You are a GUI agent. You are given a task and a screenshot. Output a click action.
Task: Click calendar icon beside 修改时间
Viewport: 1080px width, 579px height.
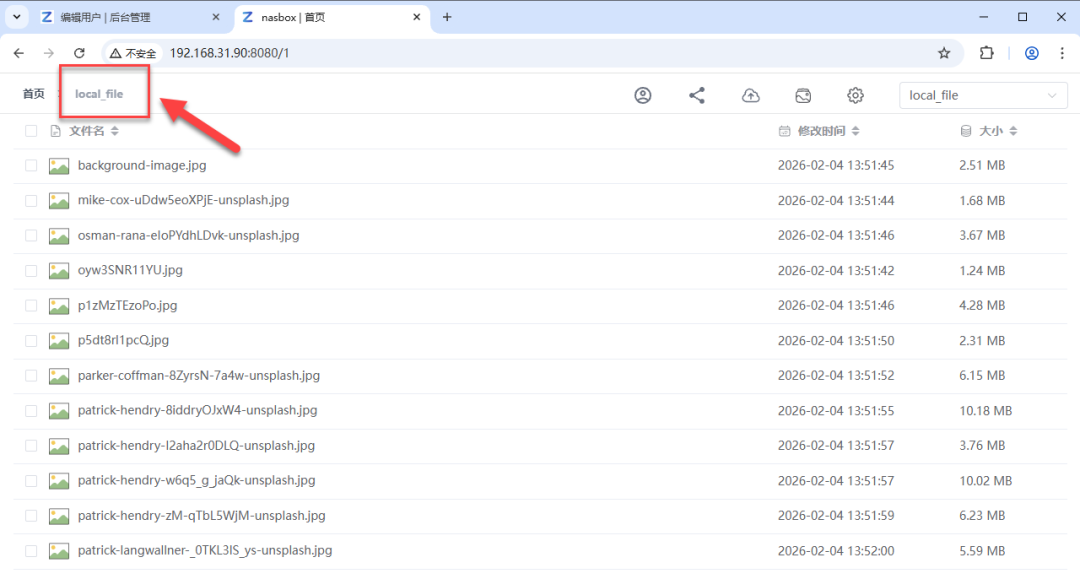point(785,131)
